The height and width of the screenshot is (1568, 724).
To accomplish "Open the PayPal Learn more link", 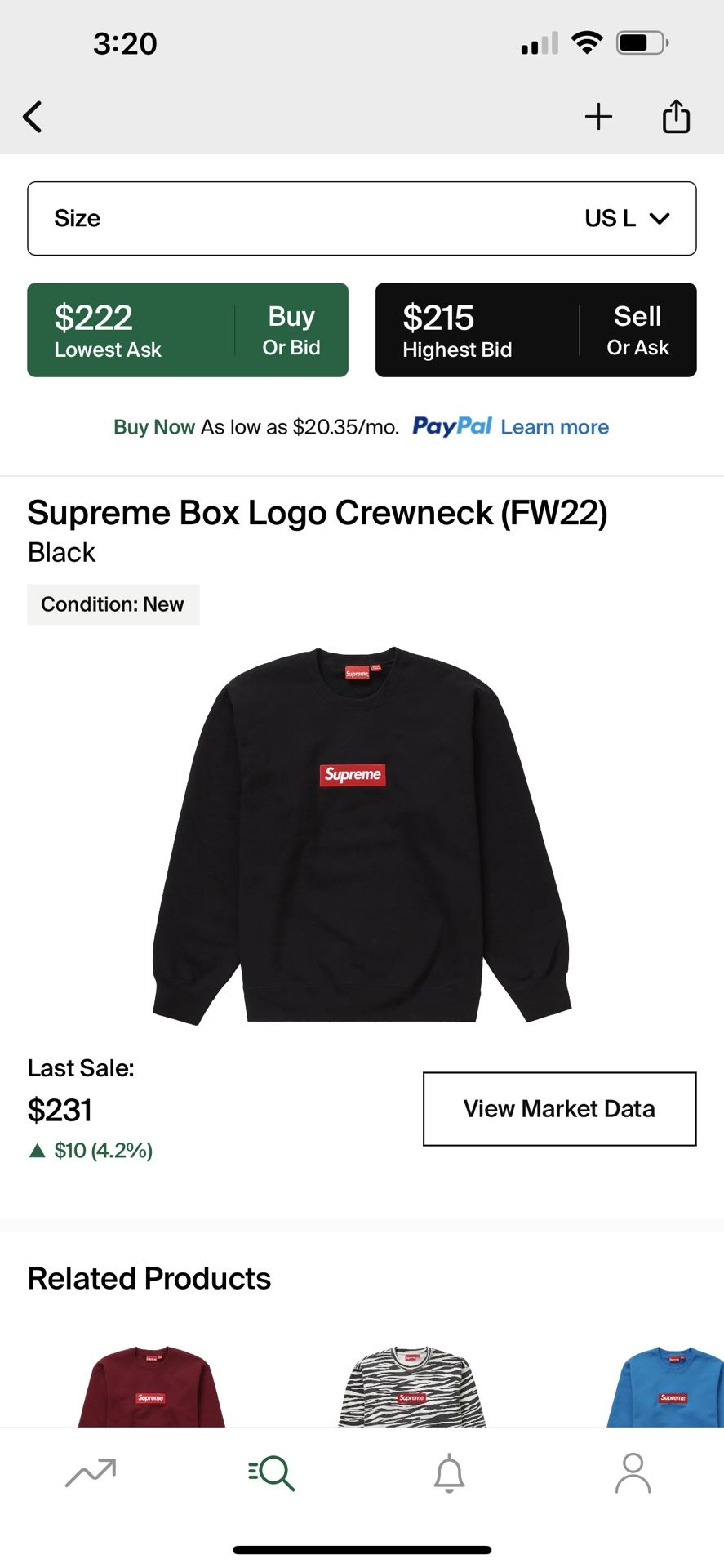I will tap(555, 427).
